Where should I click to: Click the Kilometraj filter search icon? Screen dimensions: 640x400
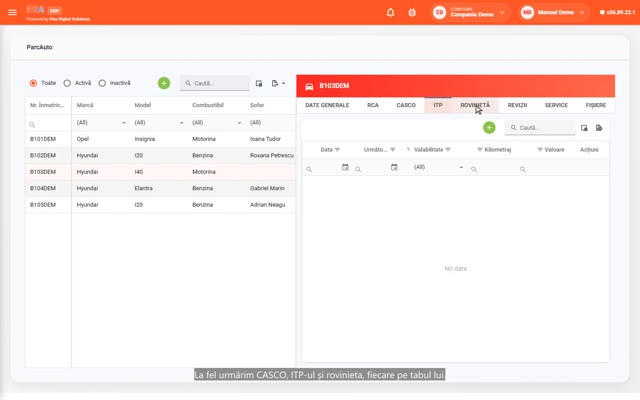point(474,169)
